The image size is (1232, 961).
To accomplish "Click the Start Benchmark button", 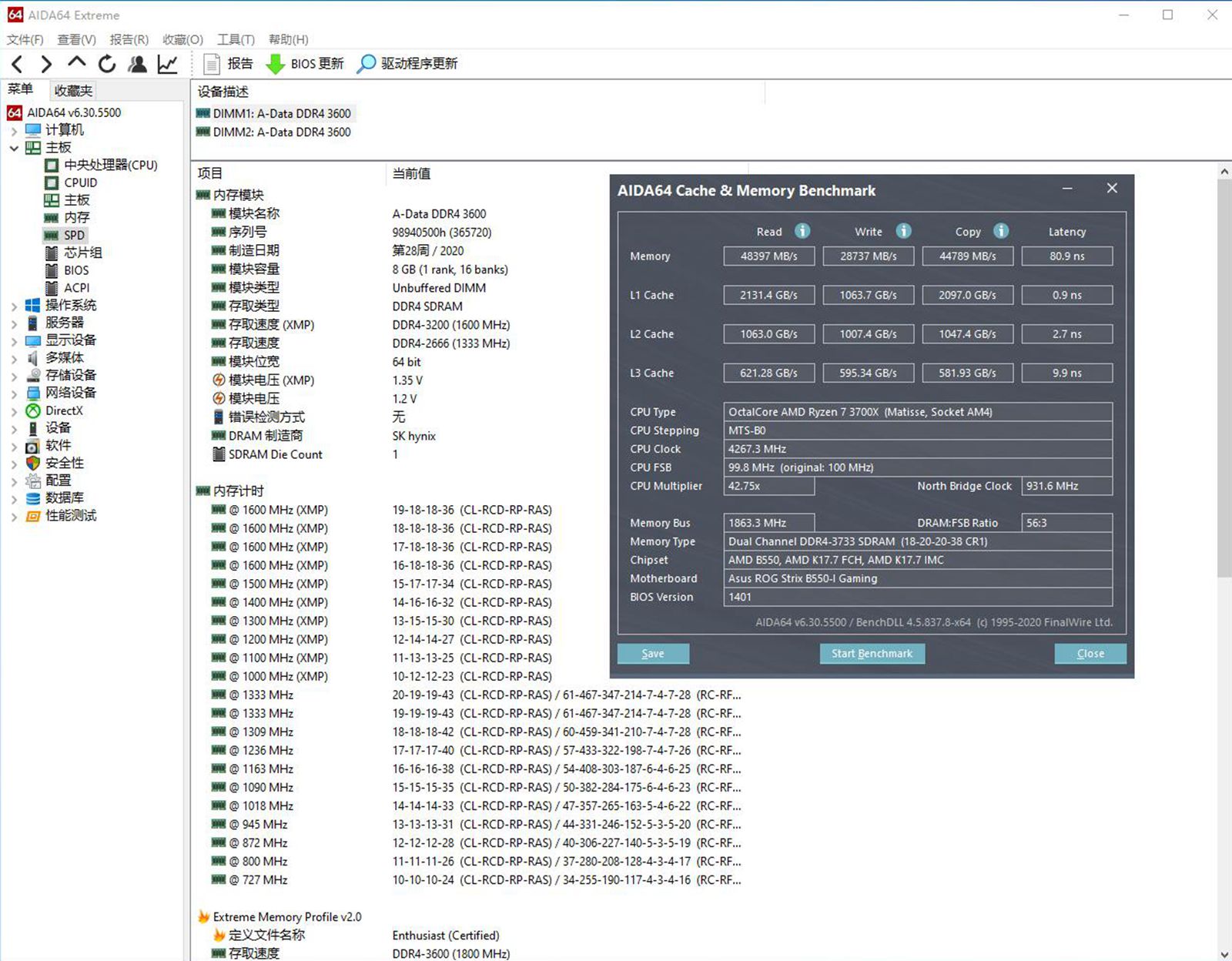I will (x=872, y=653).
